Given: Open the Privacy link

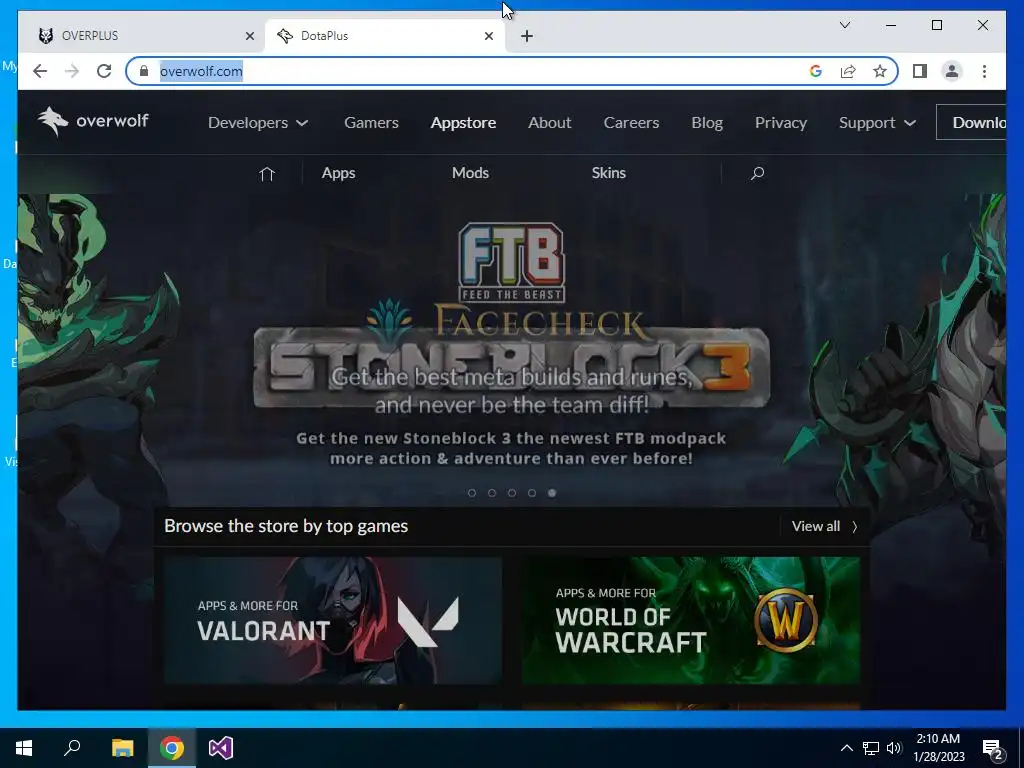Looking at the screenshot, I should tap(780, 122).
